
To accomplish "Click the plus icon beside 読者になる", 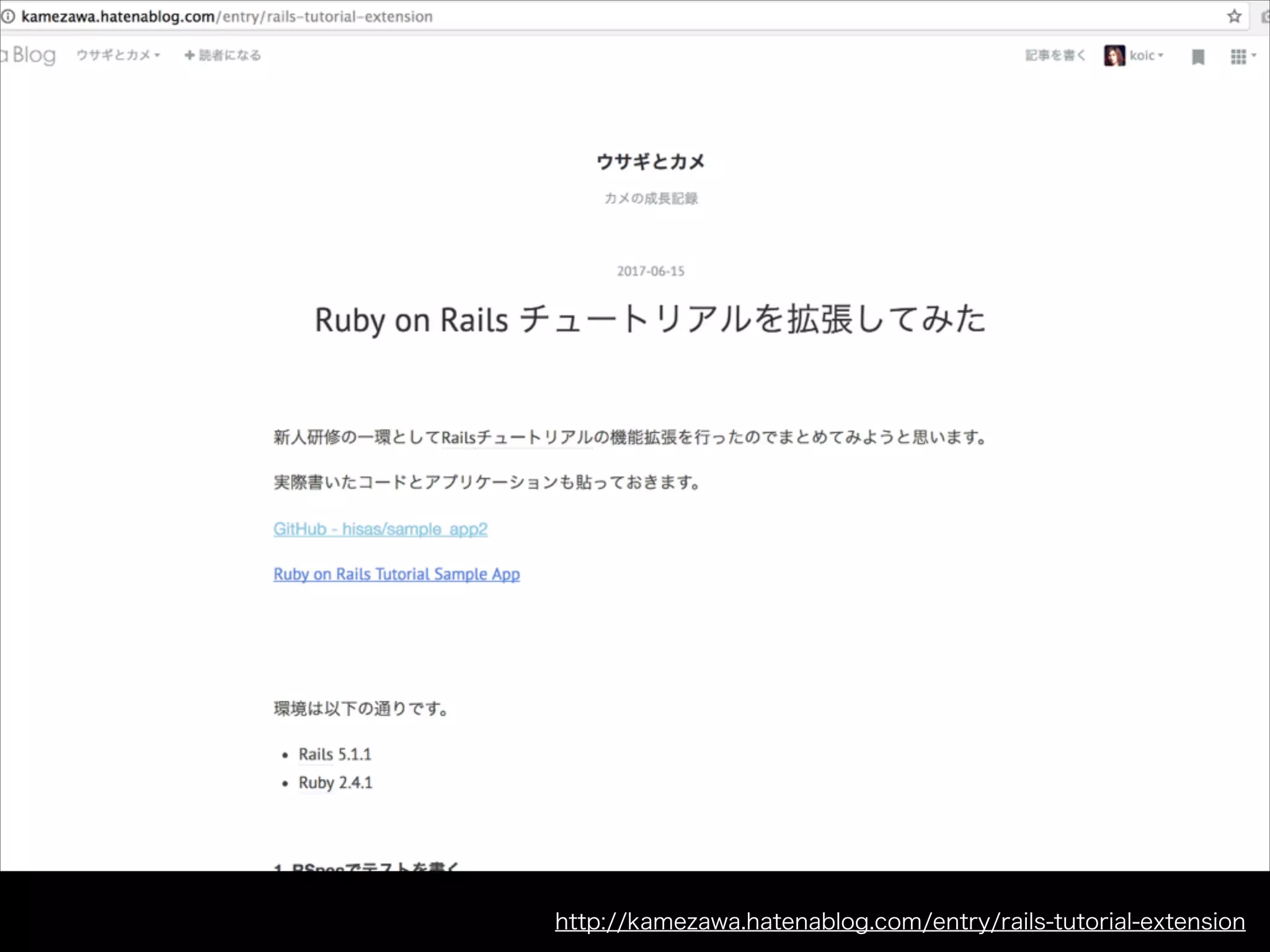I will 190,55.
